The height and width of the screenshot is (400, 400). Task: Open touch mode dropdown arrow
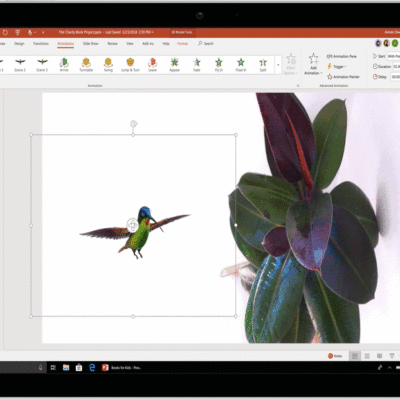point(35,32)
